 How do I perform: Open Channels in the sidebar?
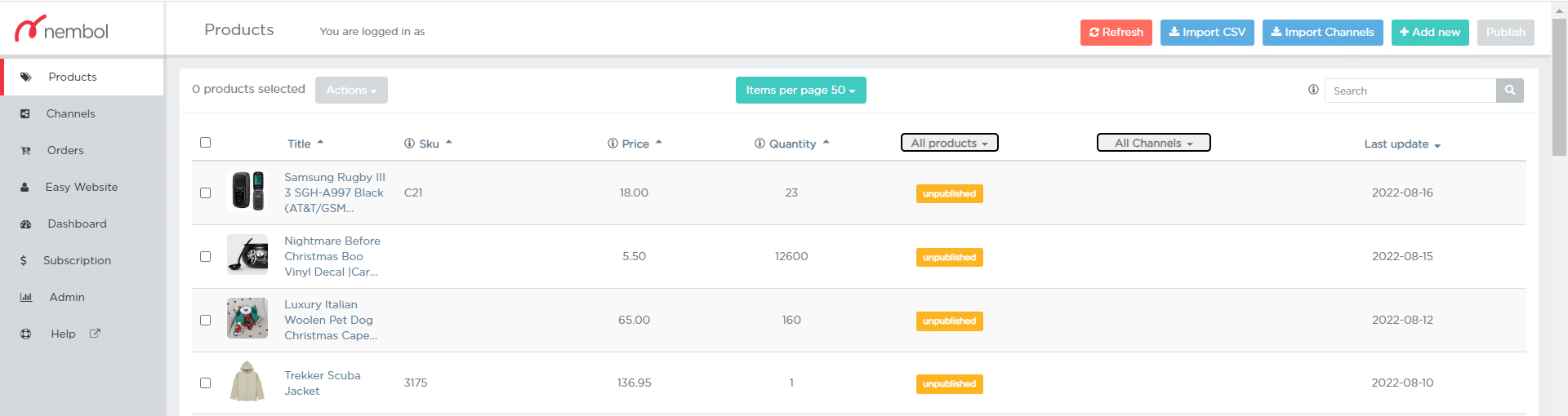coord(70,113)
